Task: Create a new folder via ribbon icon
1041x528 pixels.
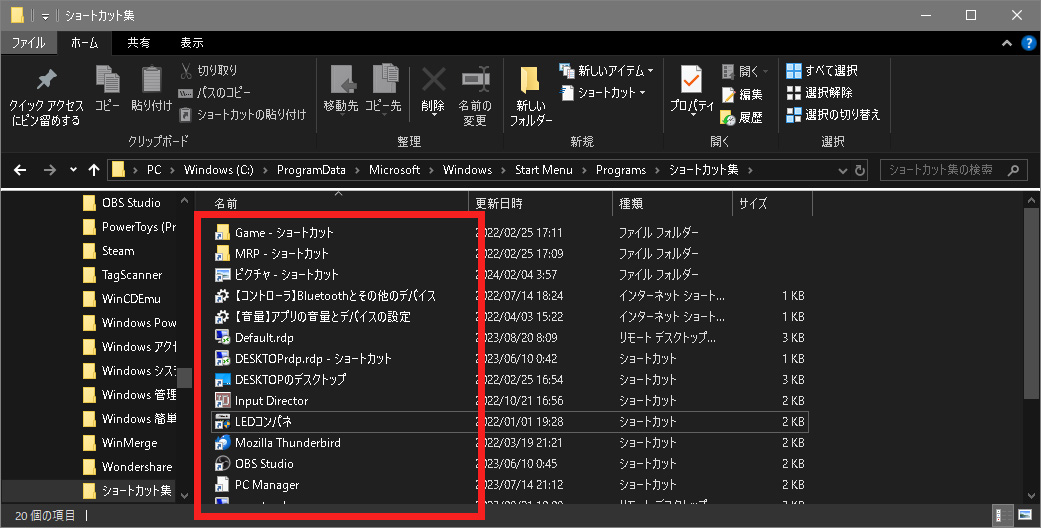Action: pos(531,81)
